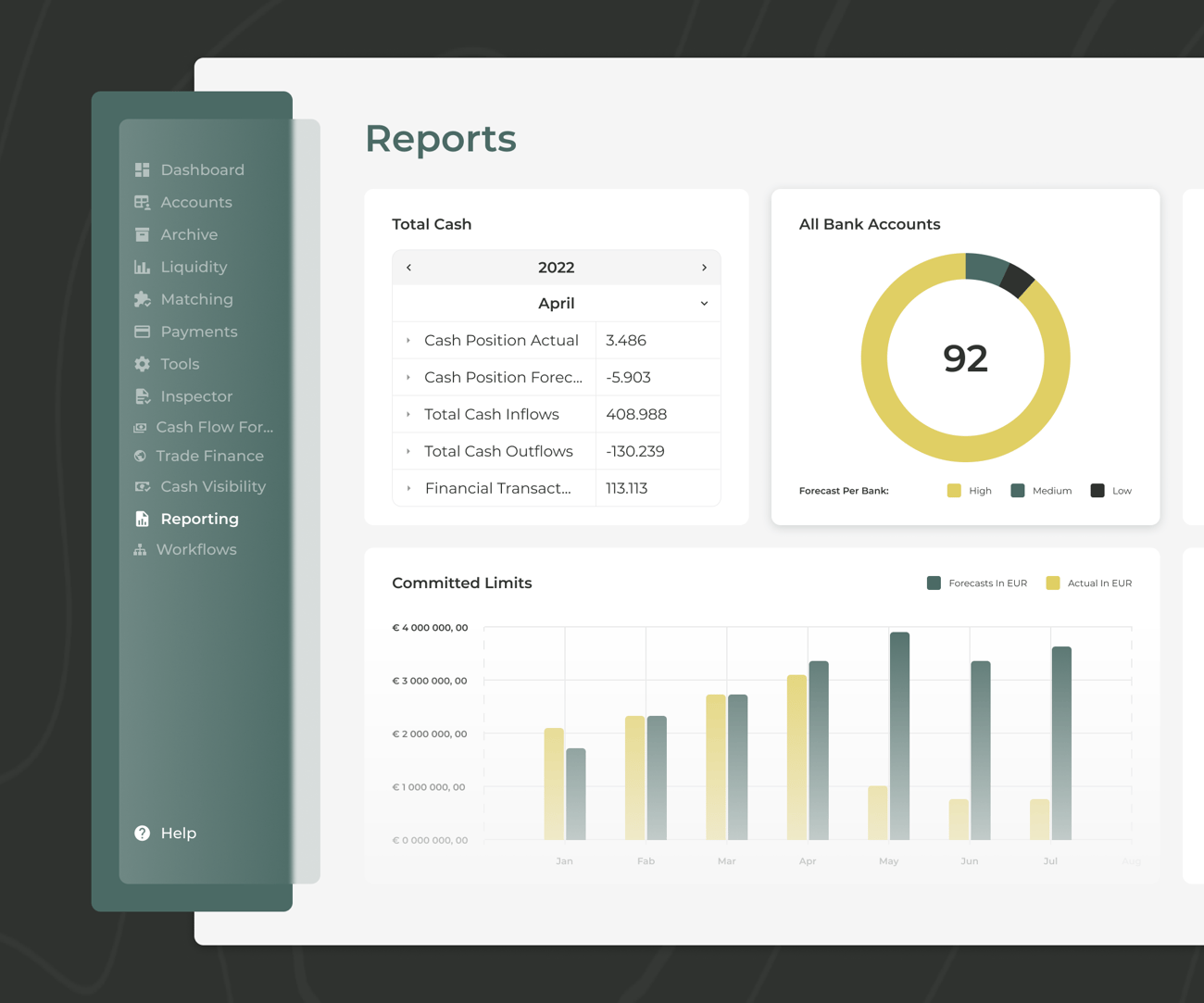This screenshot has width=1204, height=1003.
Task: Go to next year with the right arrow
Action: pos(704,267)
